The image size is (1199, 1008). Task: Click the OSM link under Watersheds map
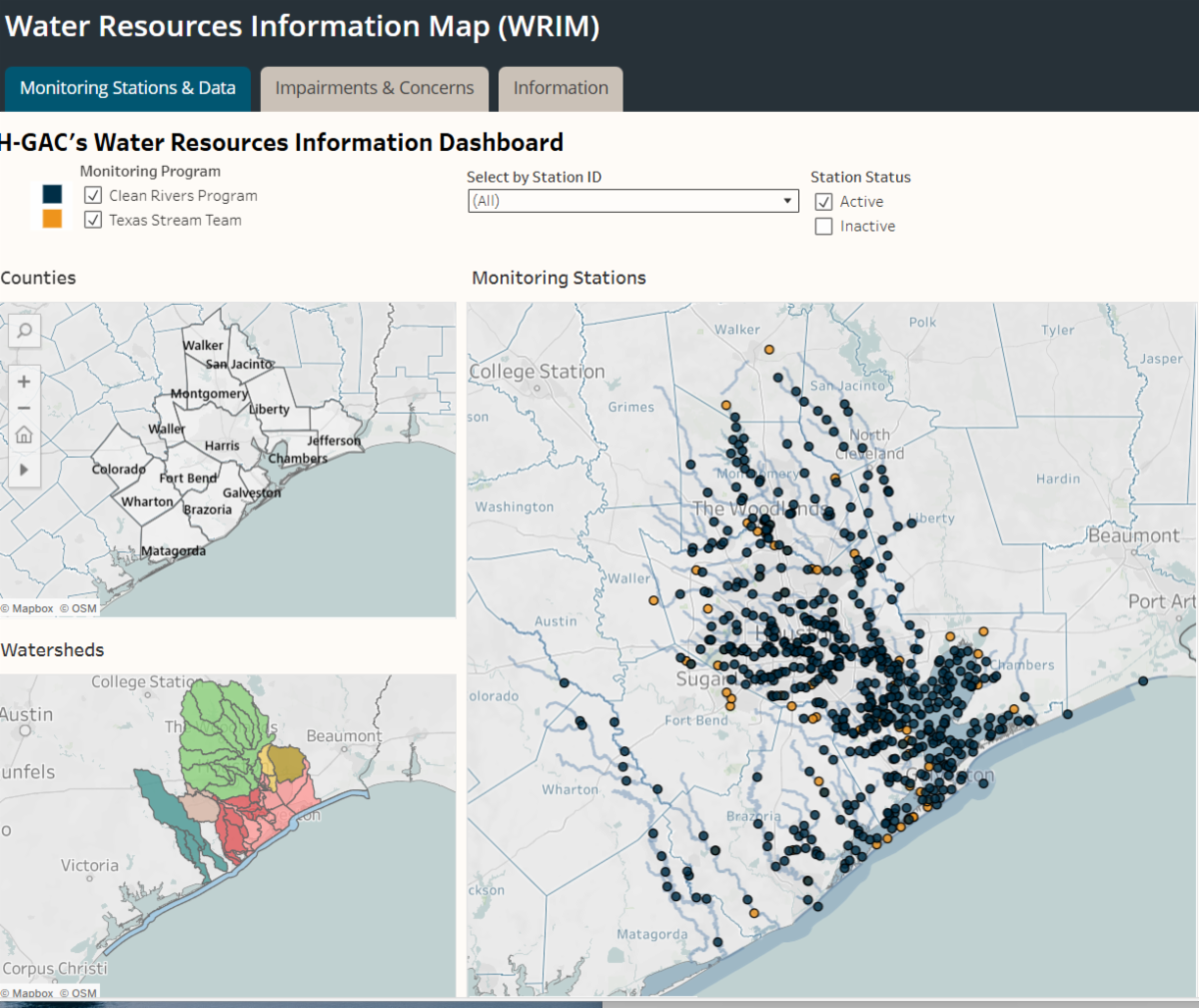[x=84, y=993]
